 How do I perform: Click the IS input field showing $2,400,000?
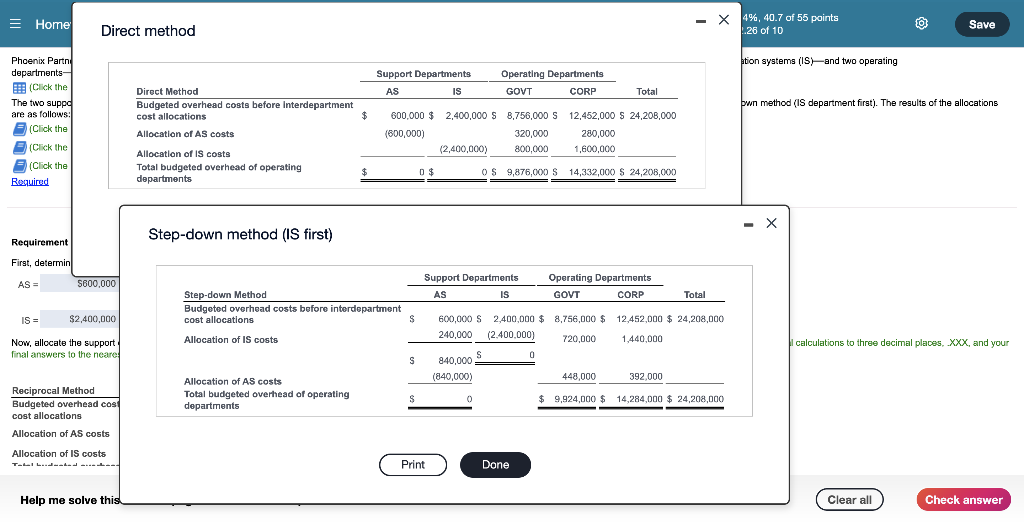79,319
